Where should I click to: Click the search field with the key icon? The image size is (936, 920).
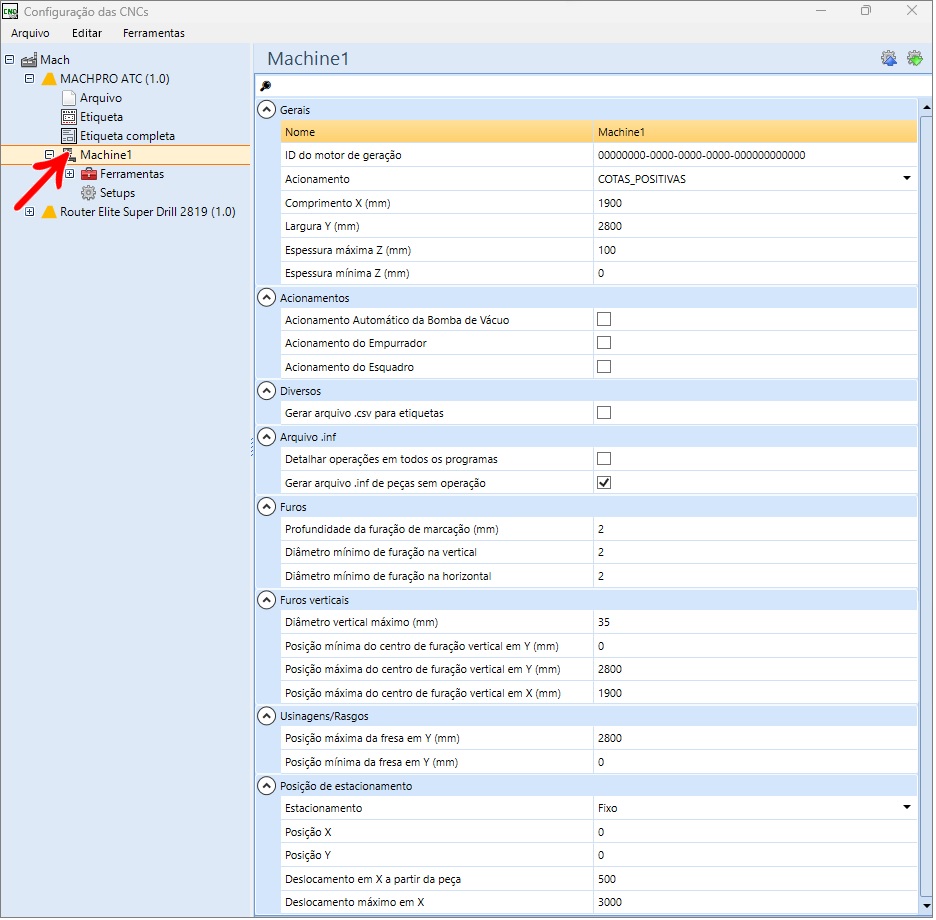click(593, 86)
